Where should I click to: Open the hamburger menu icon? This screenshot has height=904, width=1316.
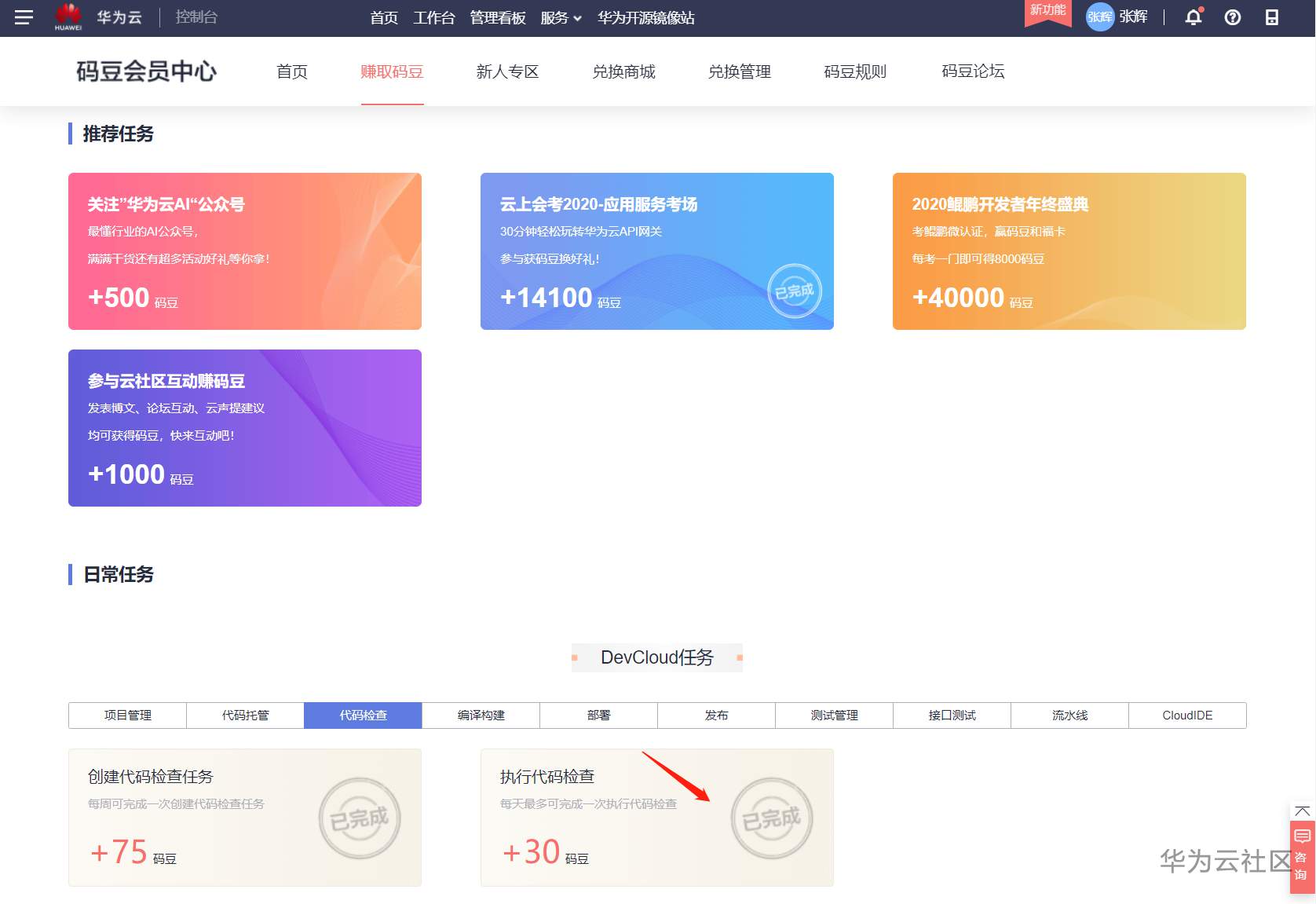point(24,17)
